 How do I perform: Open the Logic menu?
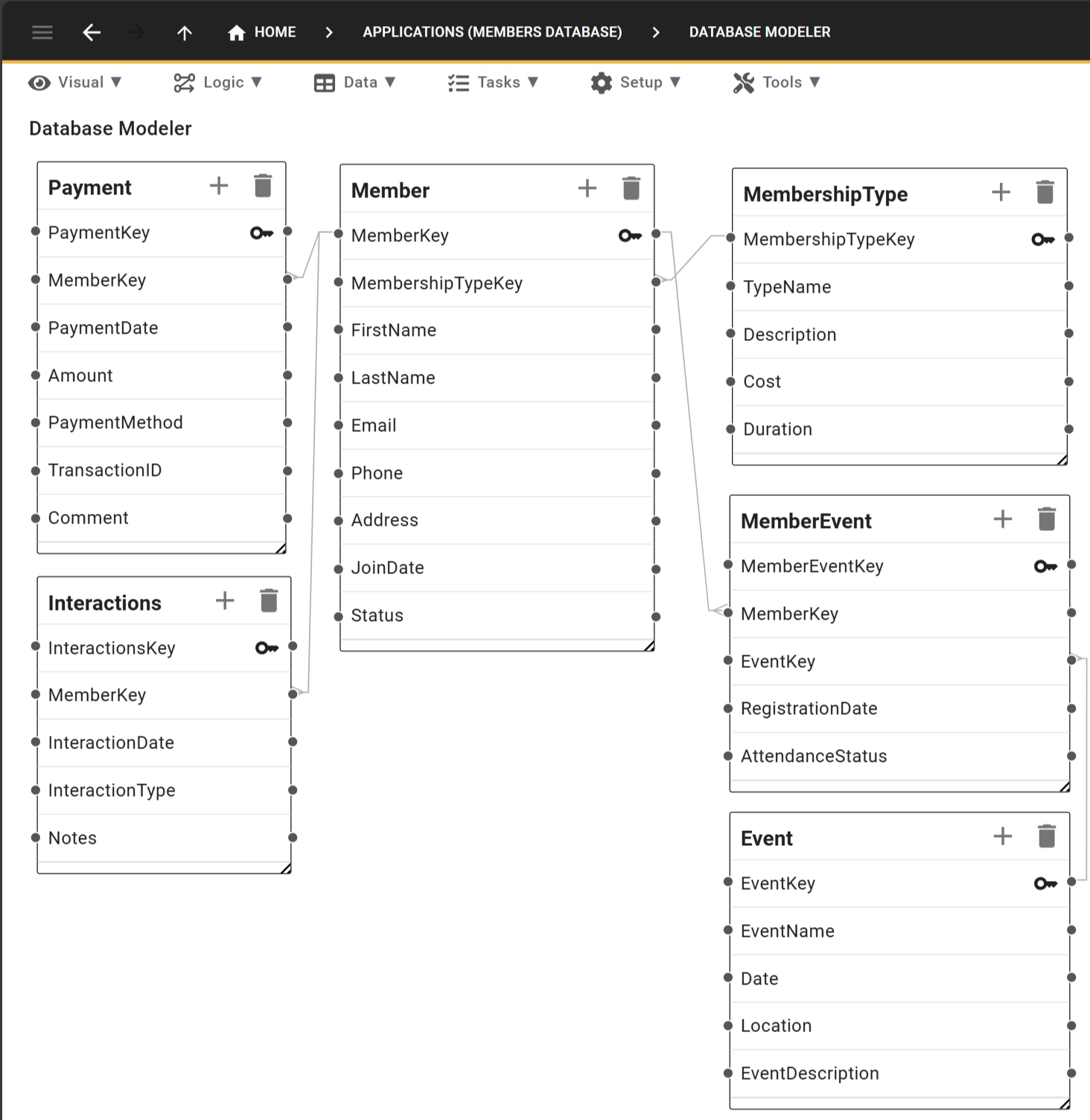click(x=217, y=82)
